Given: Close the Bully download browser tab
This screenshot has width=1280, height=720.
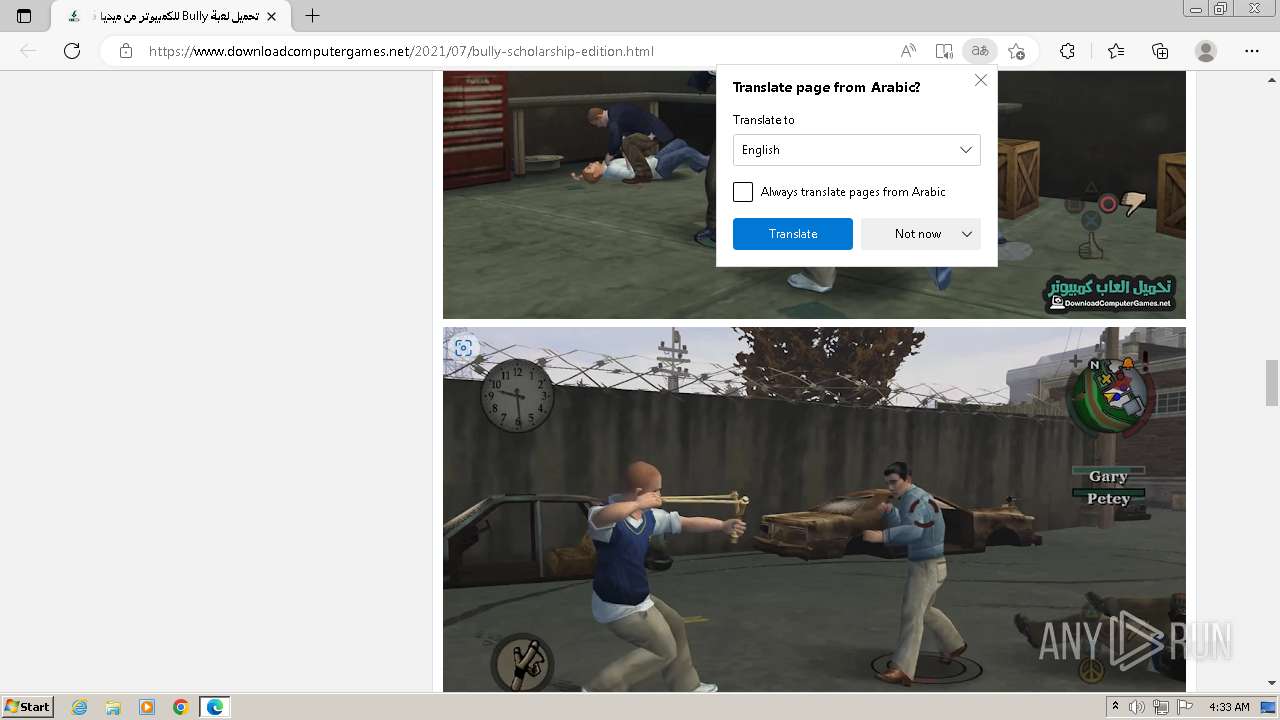Looking at the screenshot, I should point(271,16).
